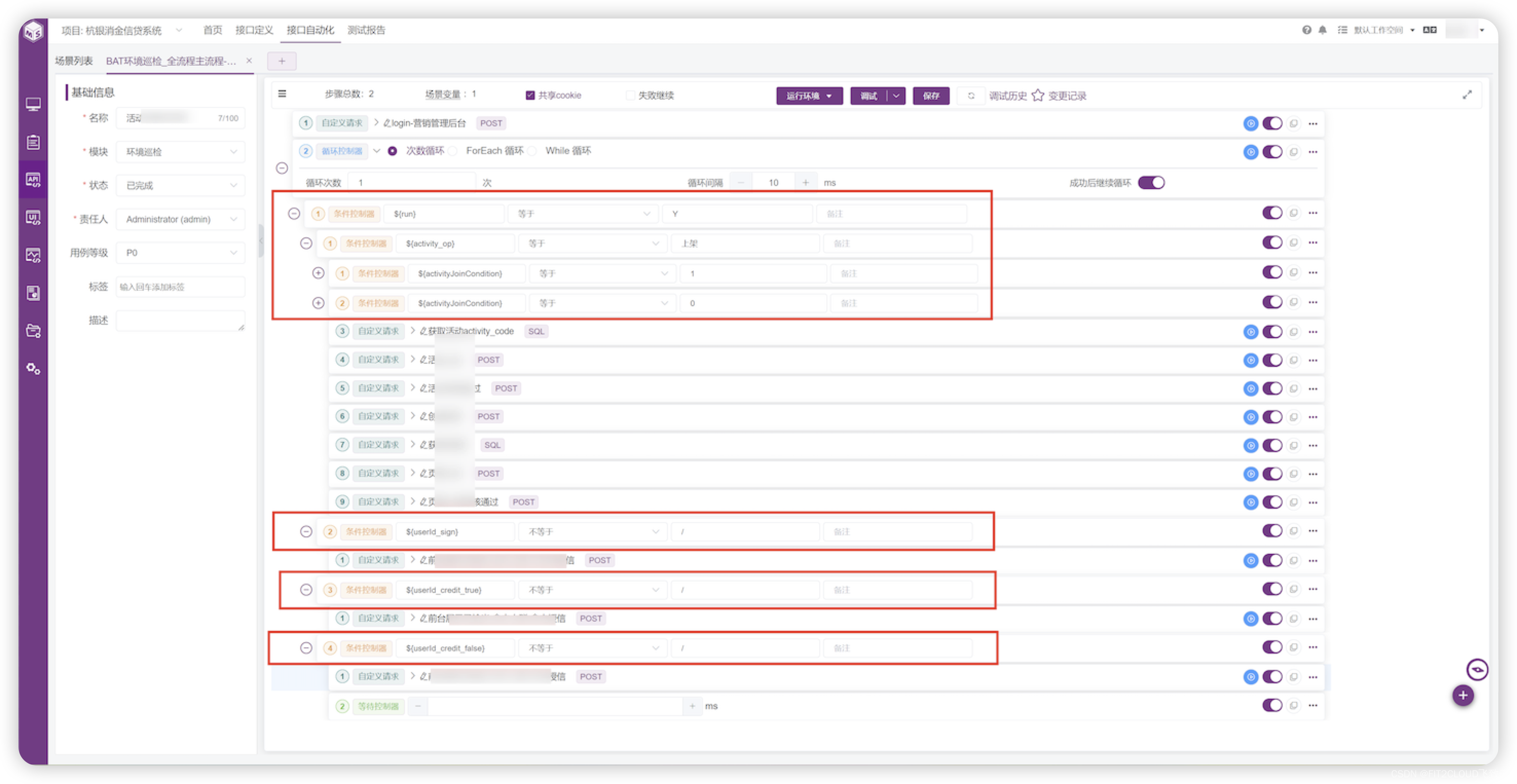Open the 接口自动化 menu

[310, 30]
